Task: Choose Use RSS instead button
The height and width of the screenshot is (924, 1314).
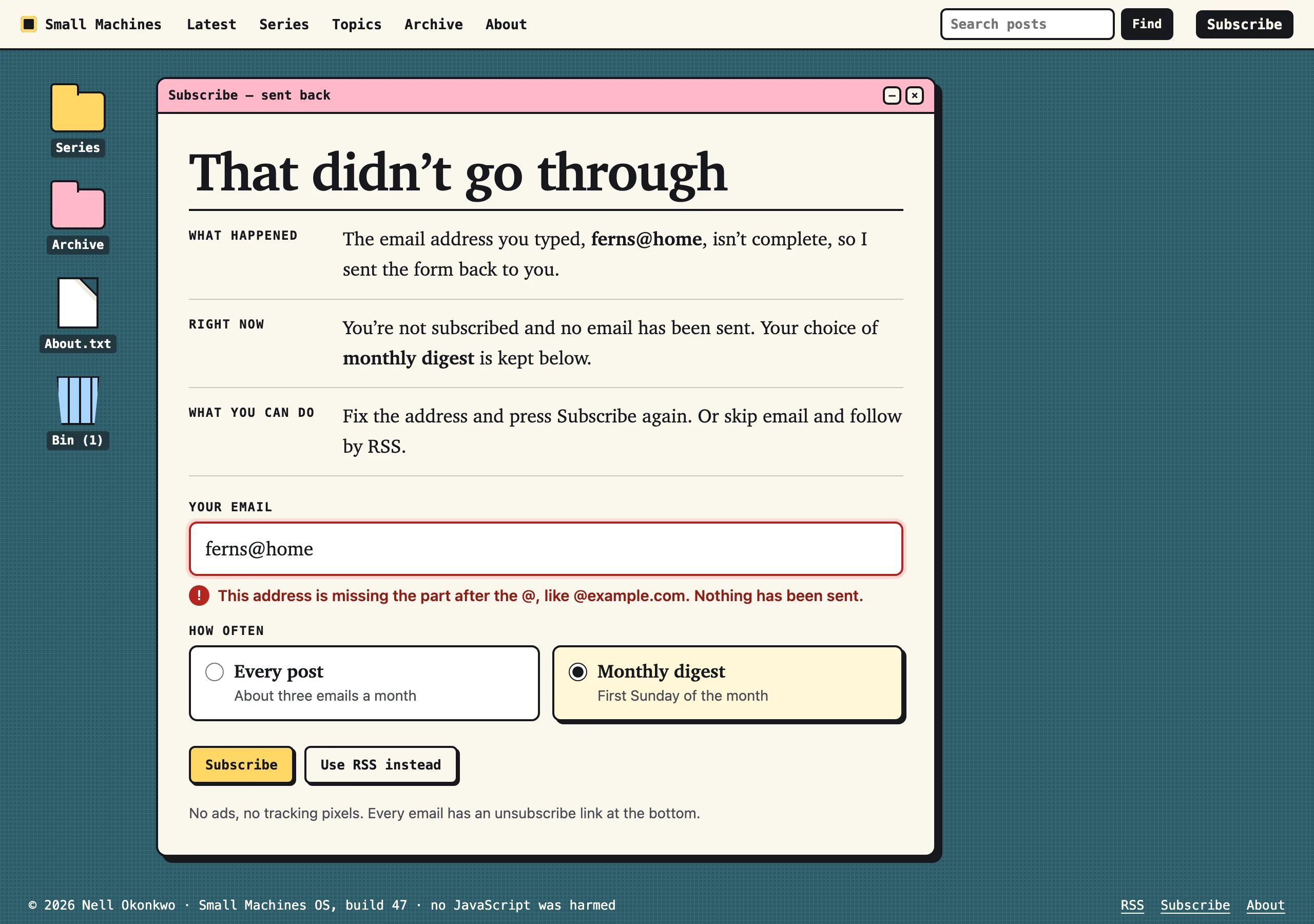Action: [x=380, y=764]
